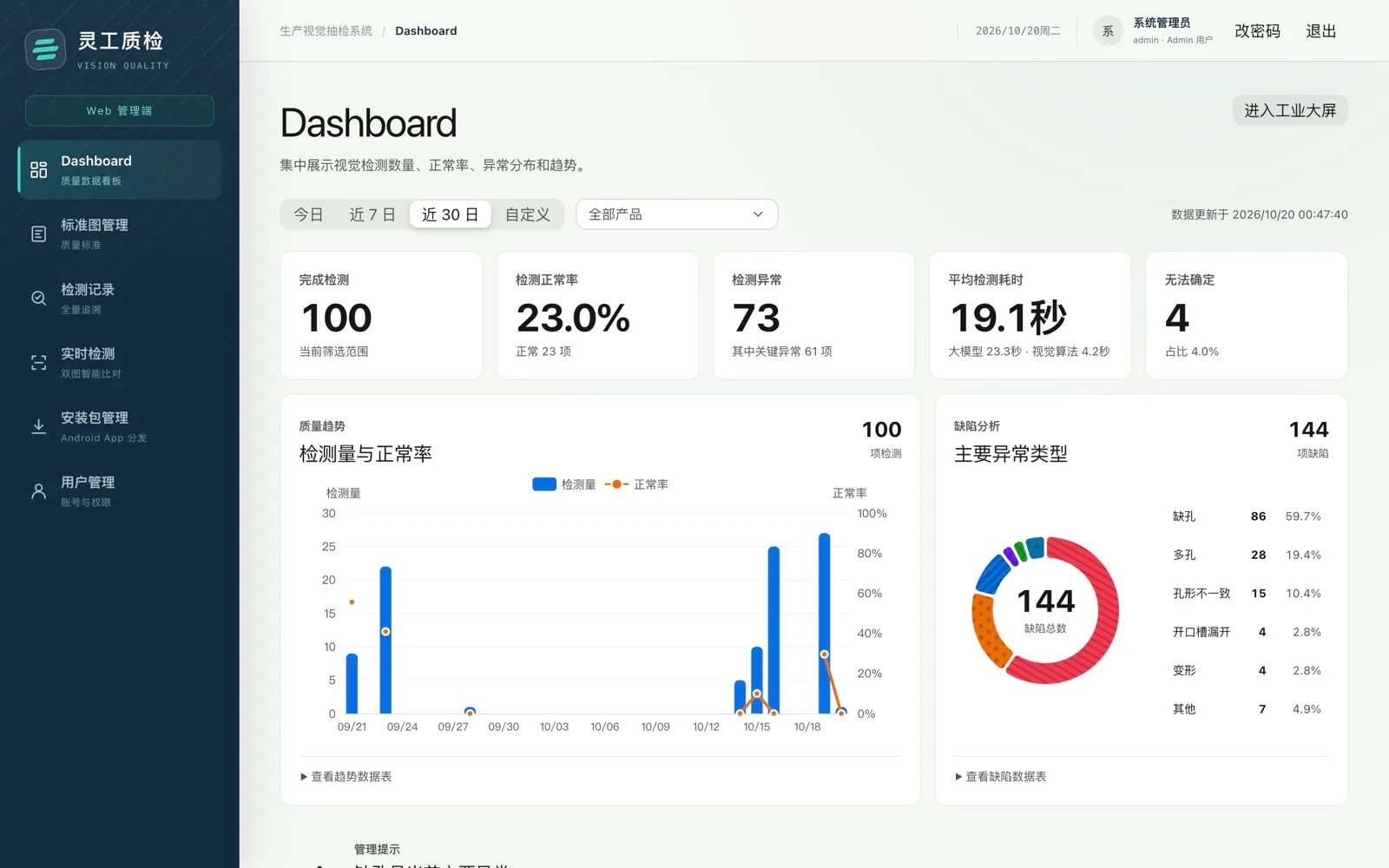Image resolution: width=1389 pixels, height=868 pixels.
Task: Click the 其他 7 row
Action: coord(1247,709)
